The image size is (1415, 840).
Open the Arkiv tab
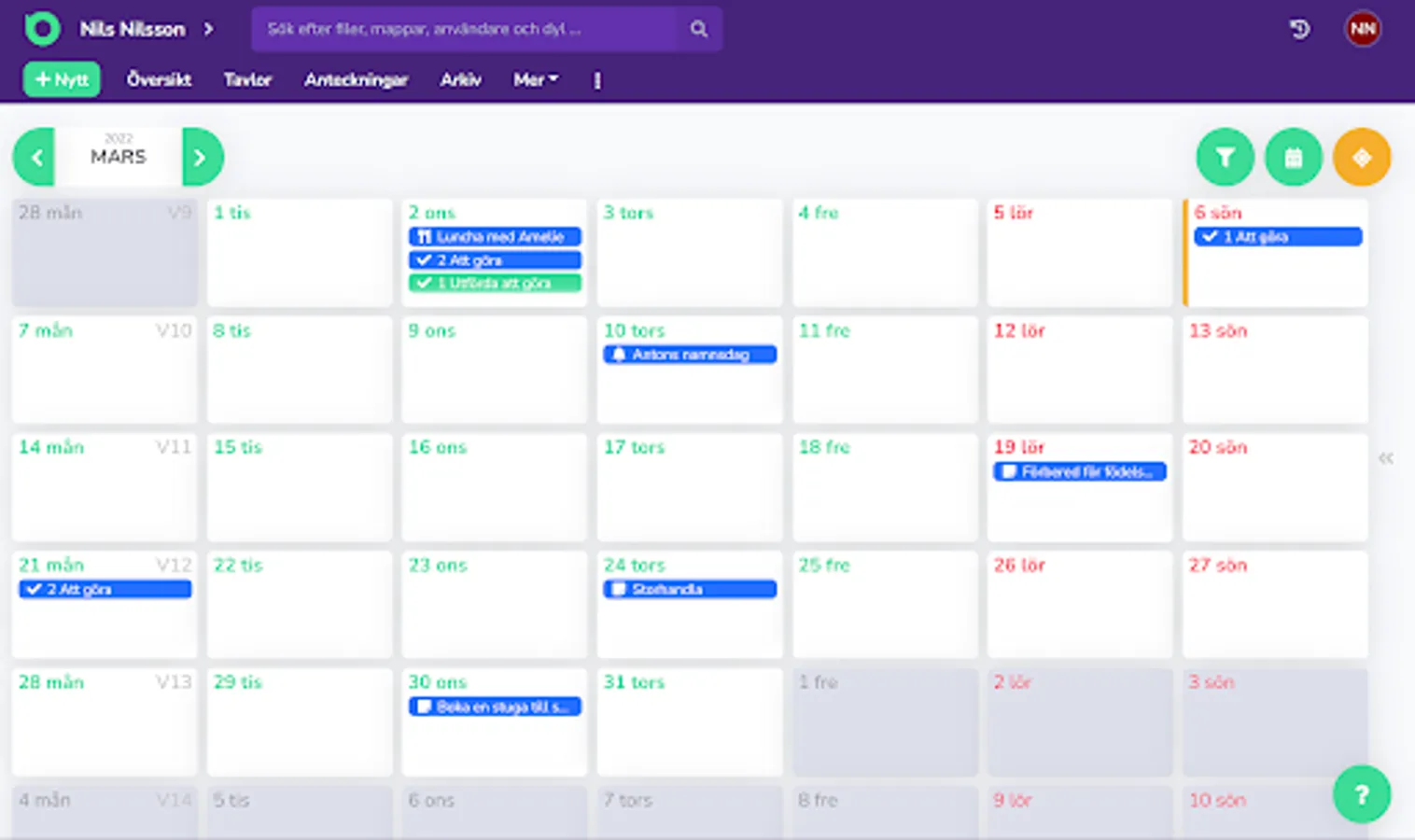point(460,80)
